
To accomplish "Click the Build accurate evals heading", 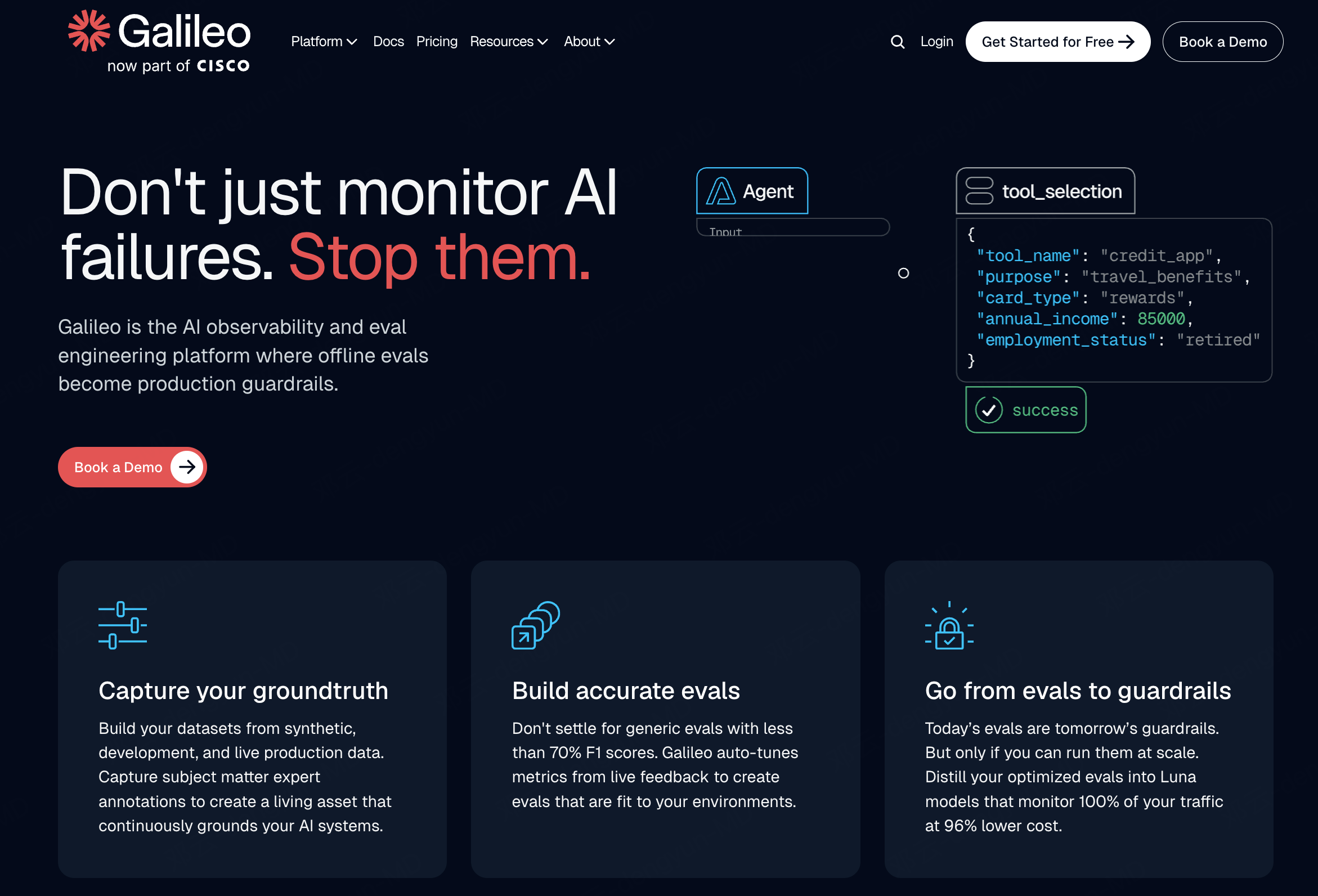I will coord(626,691).
